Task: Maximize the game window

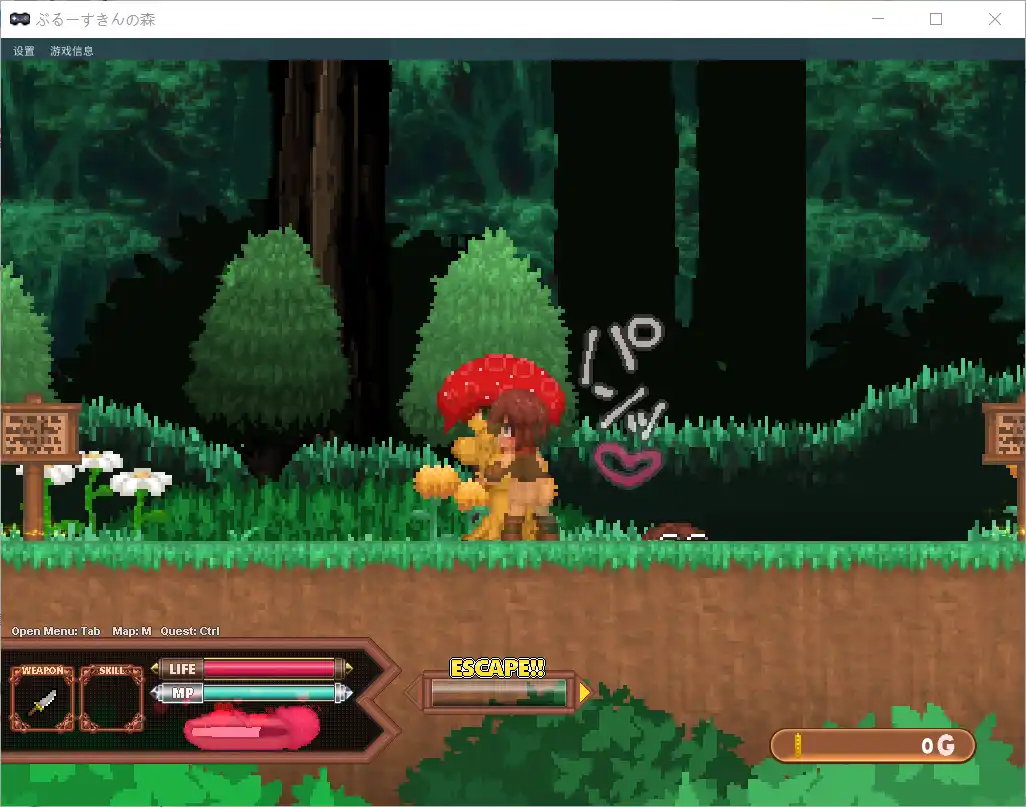Action: tap(936, 19)
